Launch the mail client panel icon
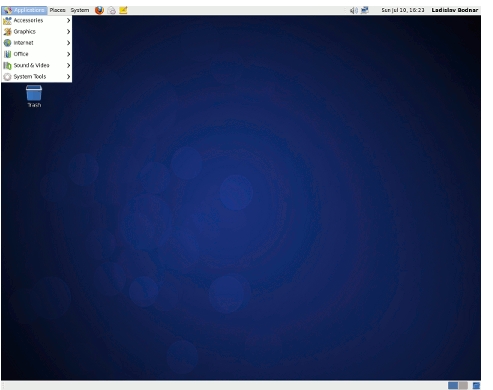Screen dimensions: 493x390 click(x=112, y=10)
